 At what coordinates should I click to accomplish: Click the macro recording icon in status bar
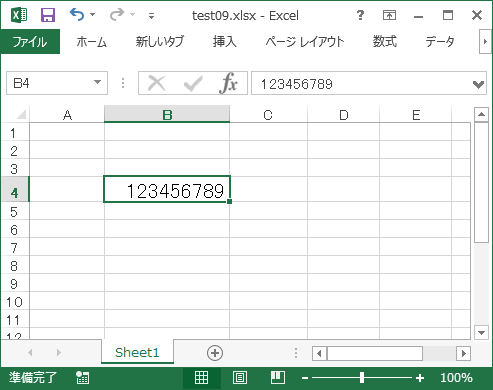82,378
